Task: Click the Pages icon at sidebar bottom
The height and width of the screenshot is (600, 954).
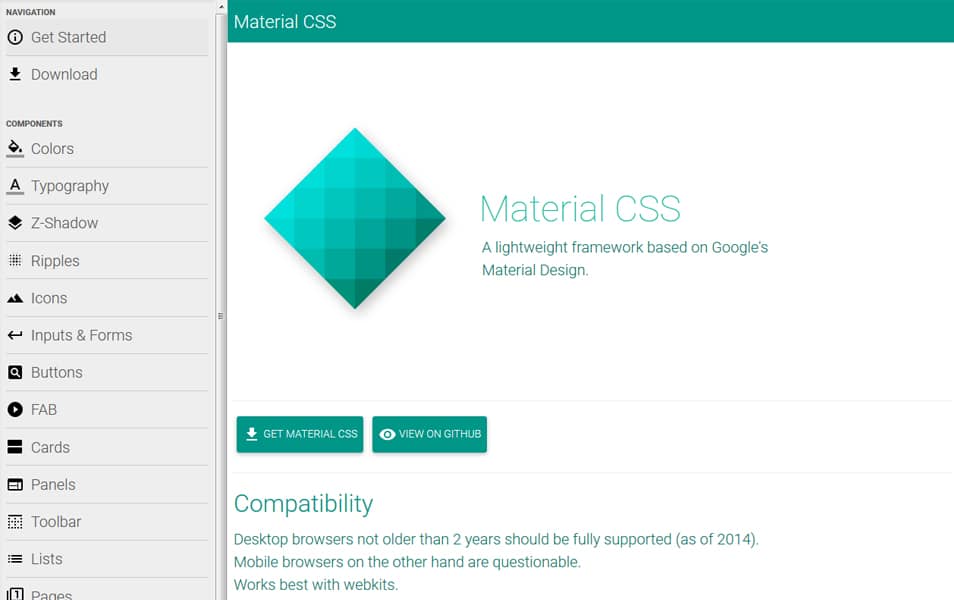Action: pos(15,594)
